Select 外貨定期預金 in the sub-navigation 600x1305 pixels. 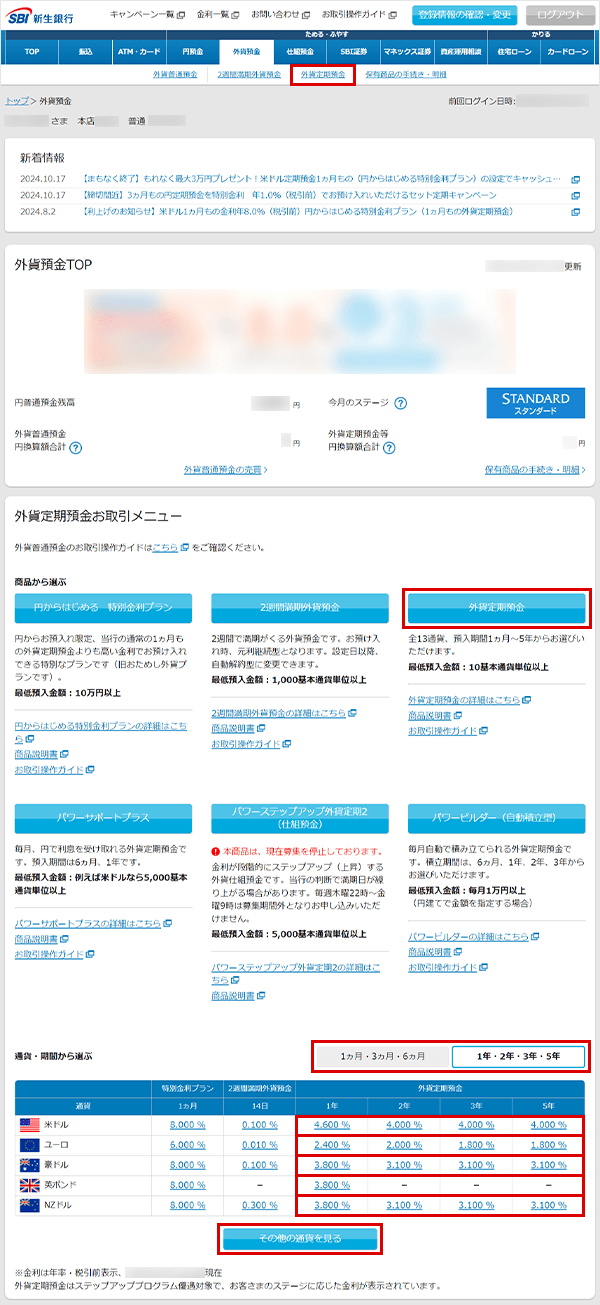pyautogui.click(x=323, y=74)
